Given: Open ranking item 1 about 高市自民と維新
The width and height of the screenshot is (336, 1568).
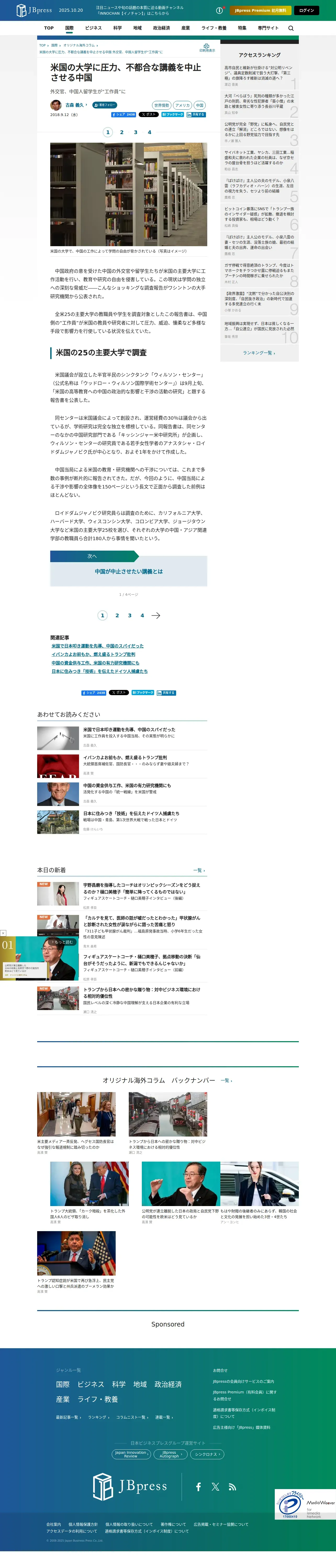Looking at the screenshot, I should (x=259, y=76).
